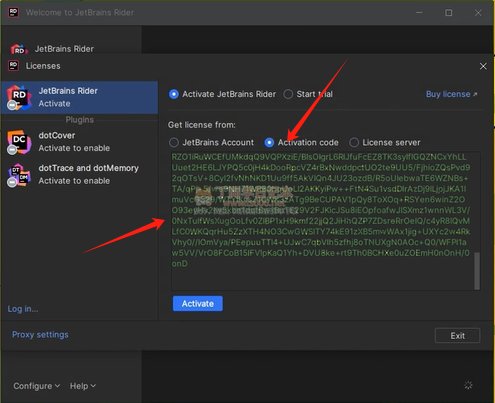
Task: Close the Welcome to JetBrains Rider window
Action: 478,13
